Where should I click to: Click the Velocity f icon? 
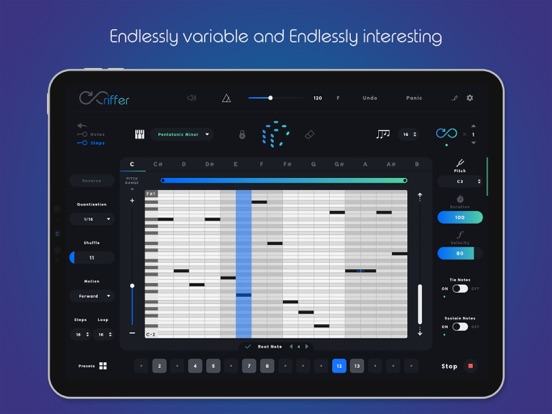click(460, 235)
